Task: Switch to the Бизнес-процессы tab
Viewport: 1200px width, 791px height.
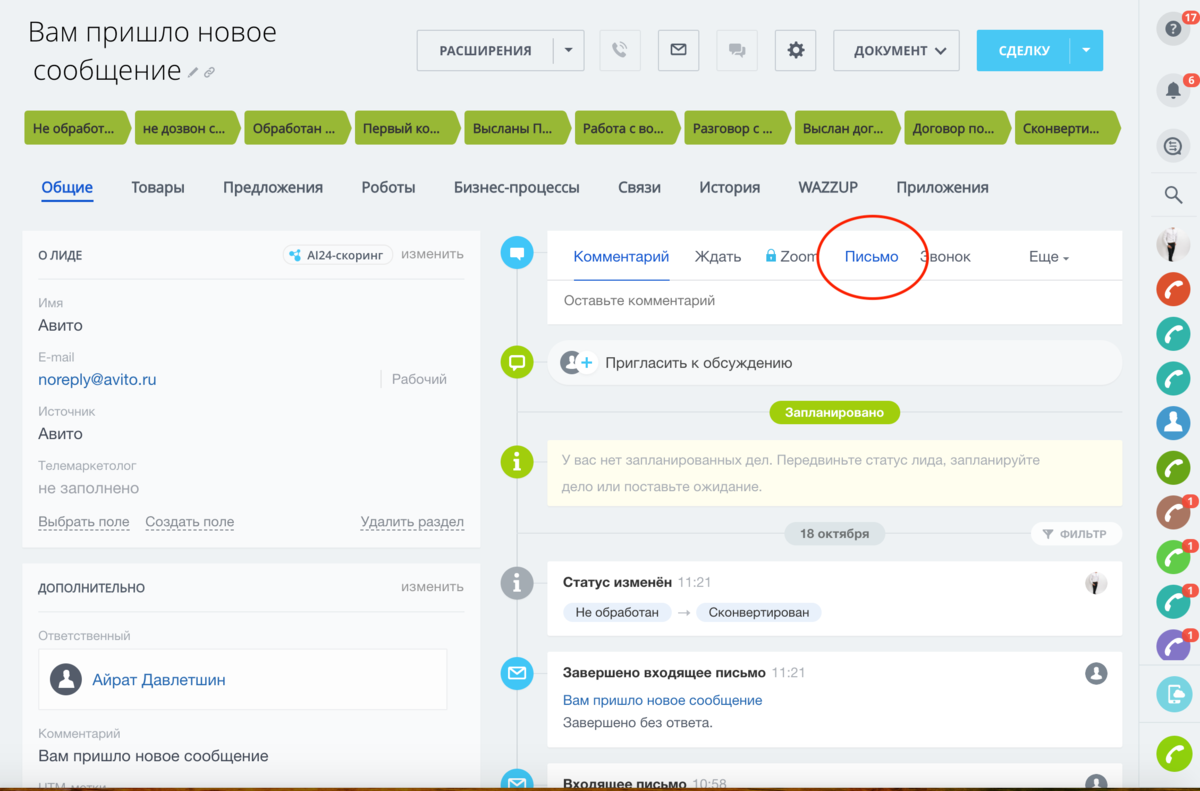Action: point(517,187)
